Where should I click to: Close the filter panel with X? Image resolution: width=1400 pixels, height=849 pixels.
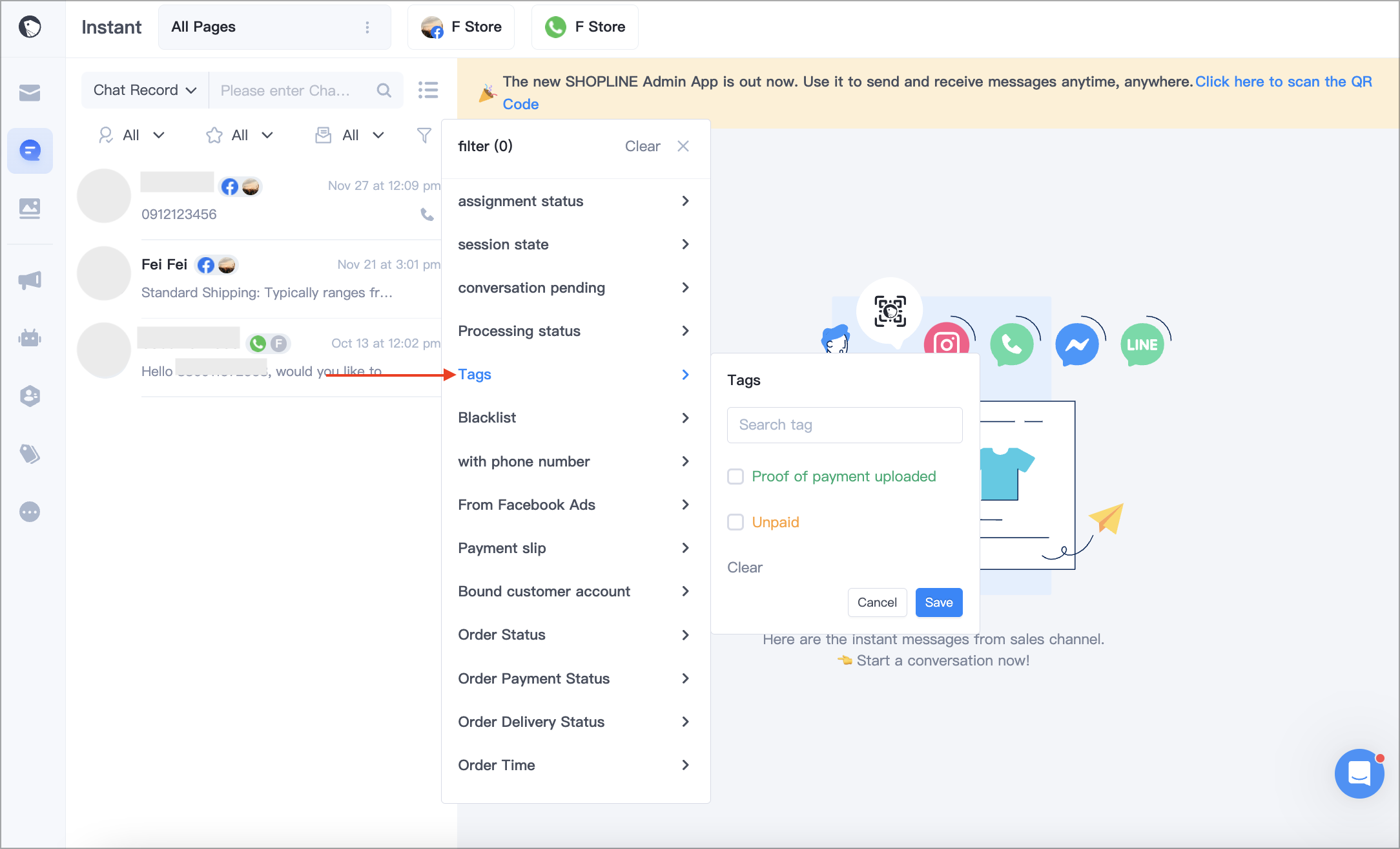683,146
